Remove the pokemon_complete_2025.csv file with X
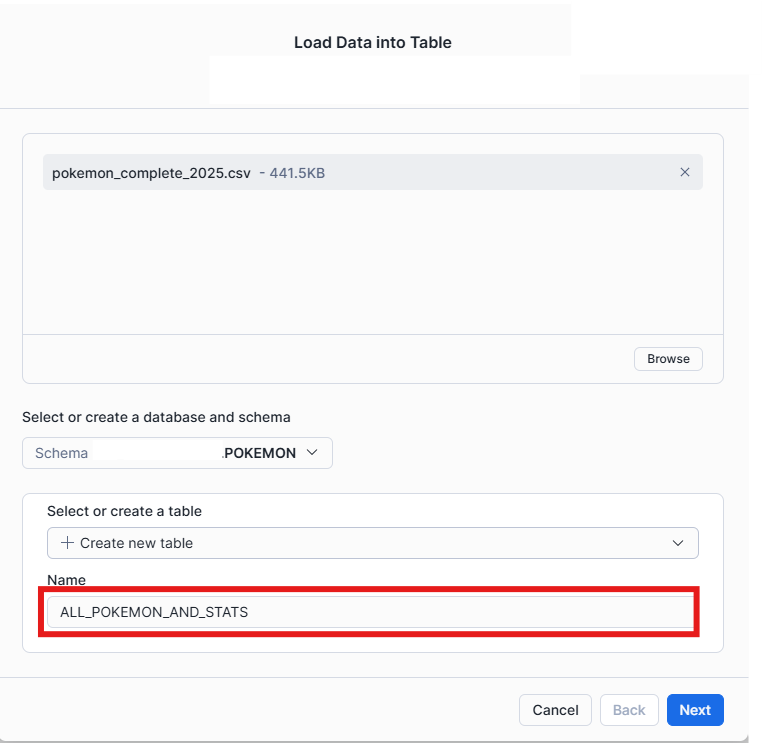The image size is (762, 743). tap(685, 172)
